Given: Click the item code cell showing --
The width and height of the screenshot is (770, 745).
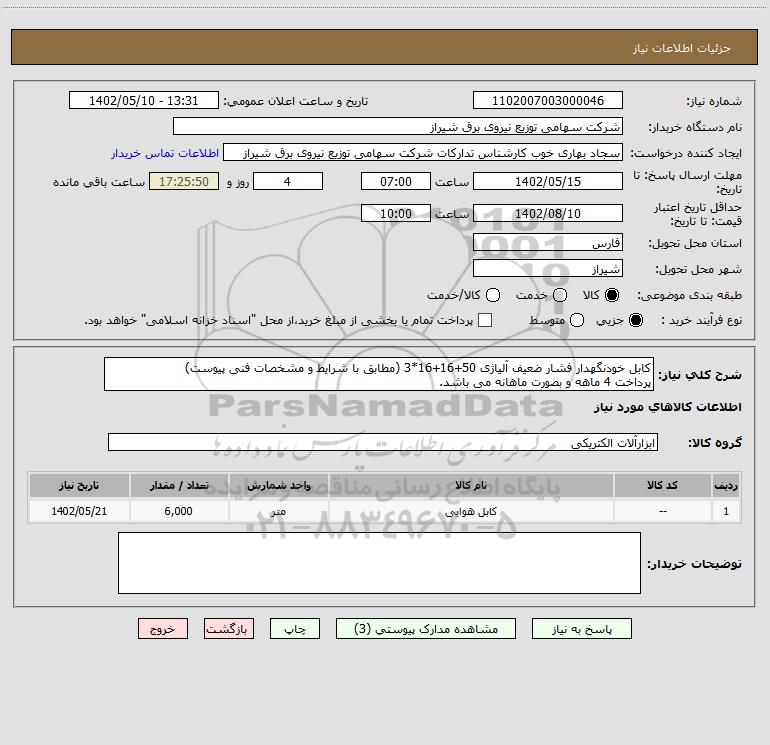Looking at the screenshot, I should point(662,511).
